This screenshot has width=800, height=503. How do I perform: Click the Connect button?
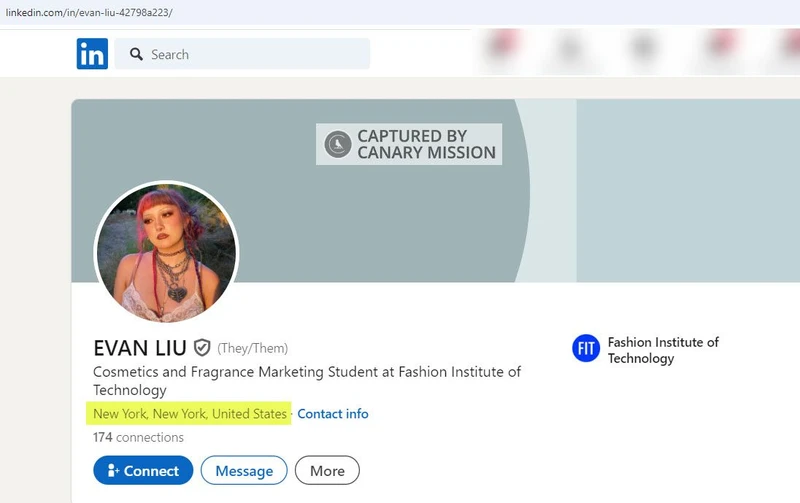(143, 470)
